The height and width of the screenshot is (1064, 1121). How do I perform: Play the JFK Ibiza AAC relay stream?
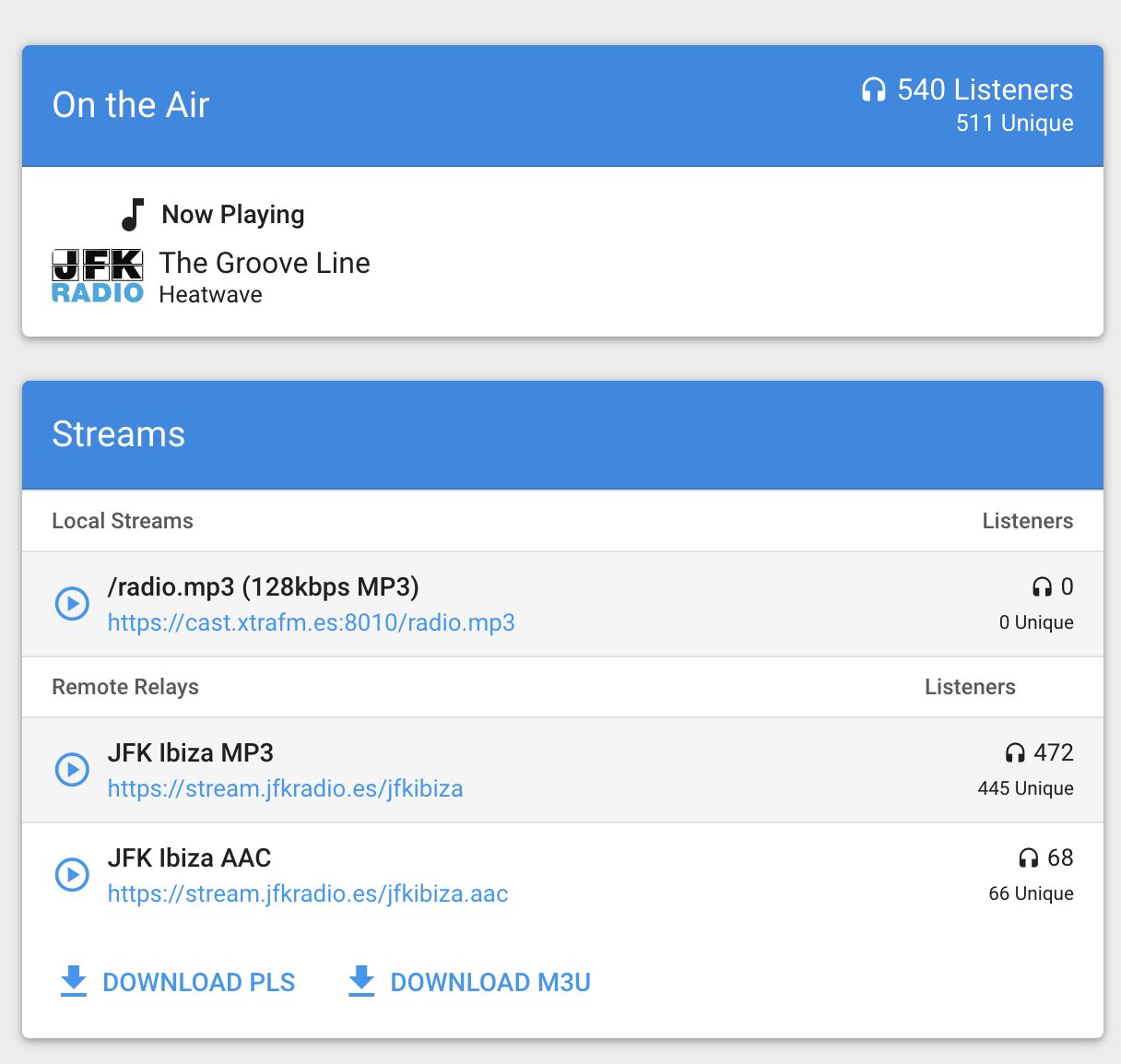pyautogui.click(x=72, y=875)
